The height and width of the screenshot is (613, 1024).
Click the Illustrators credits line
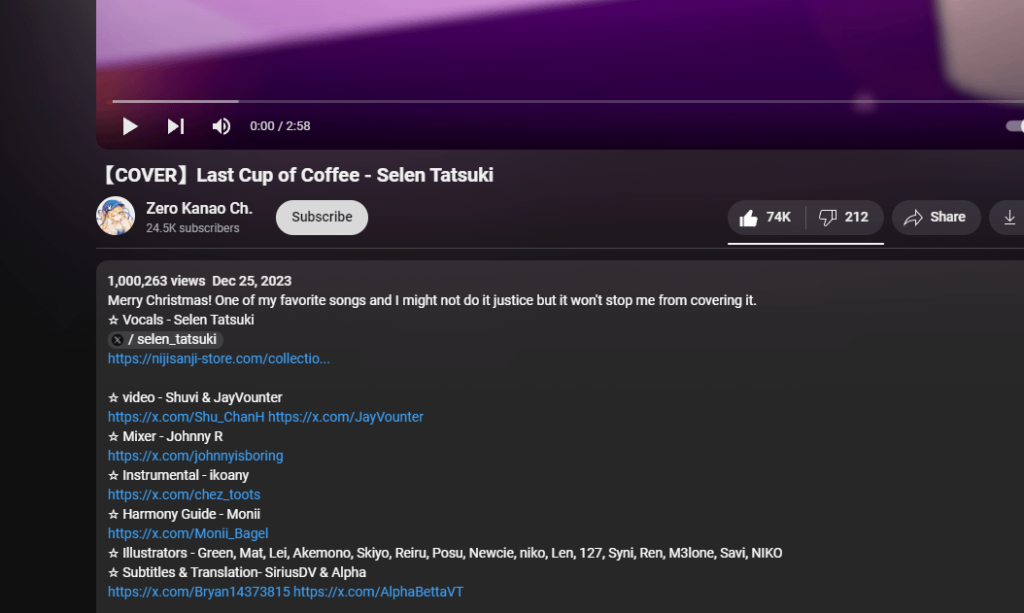(445, 553)
